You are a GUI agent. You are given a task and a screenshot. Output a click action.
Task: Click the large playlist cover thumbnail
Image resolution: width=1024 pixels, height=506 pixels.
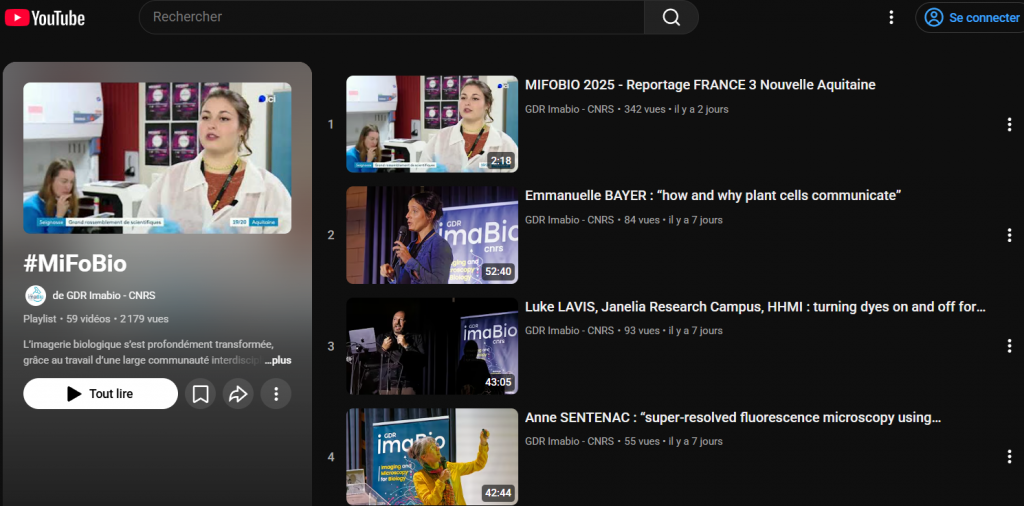(x=157, y=158)
